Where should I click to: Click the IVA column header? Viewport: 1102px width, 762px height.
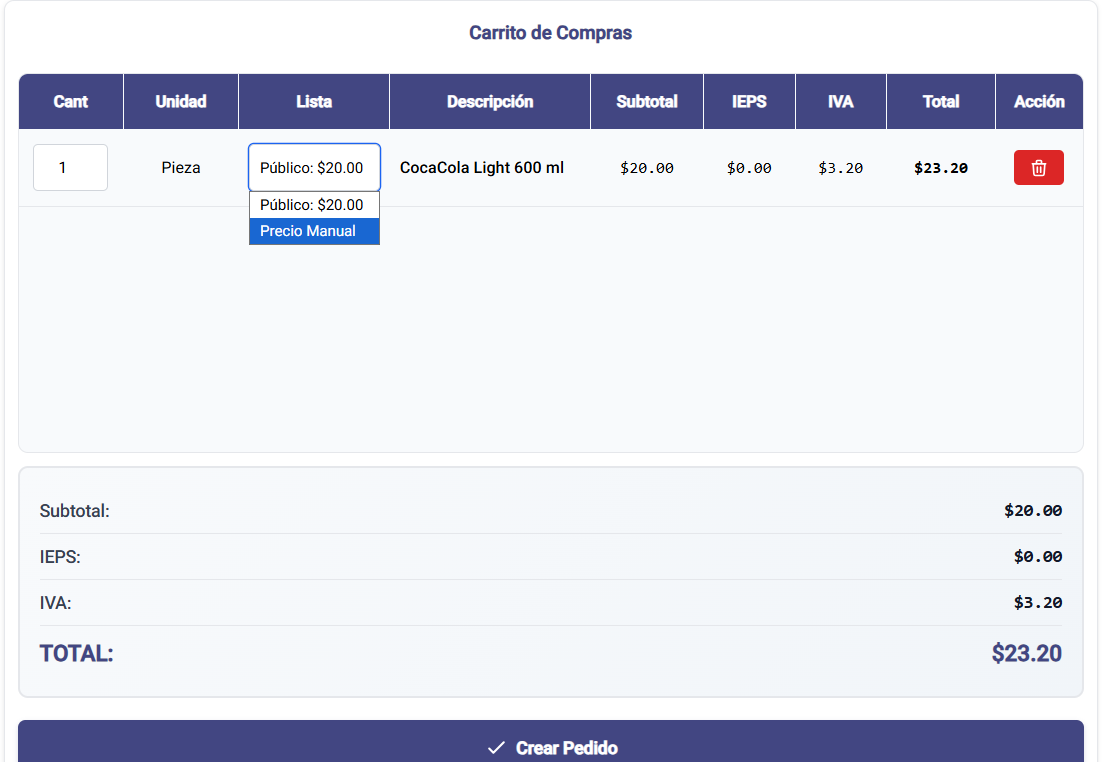pyautogui.click(x=841, y=101)
